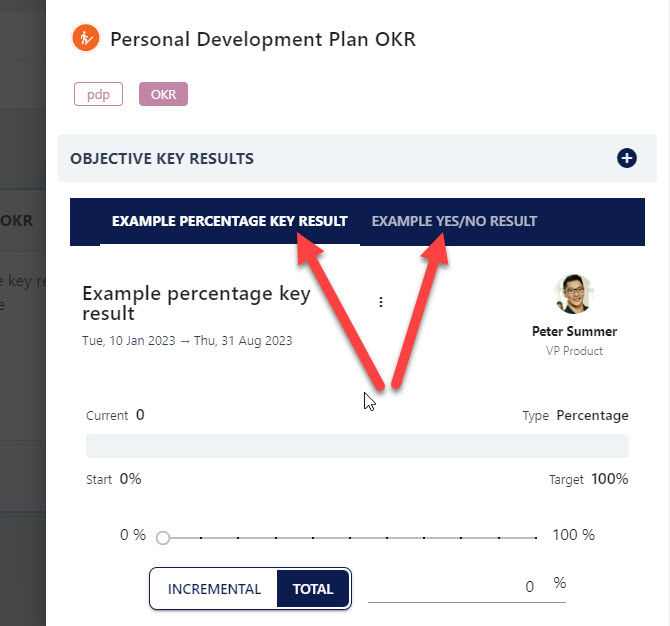Click the 100 % end of slider track
Image resolution: width=670 pixels, height=626 pixels.
(573, 535)
